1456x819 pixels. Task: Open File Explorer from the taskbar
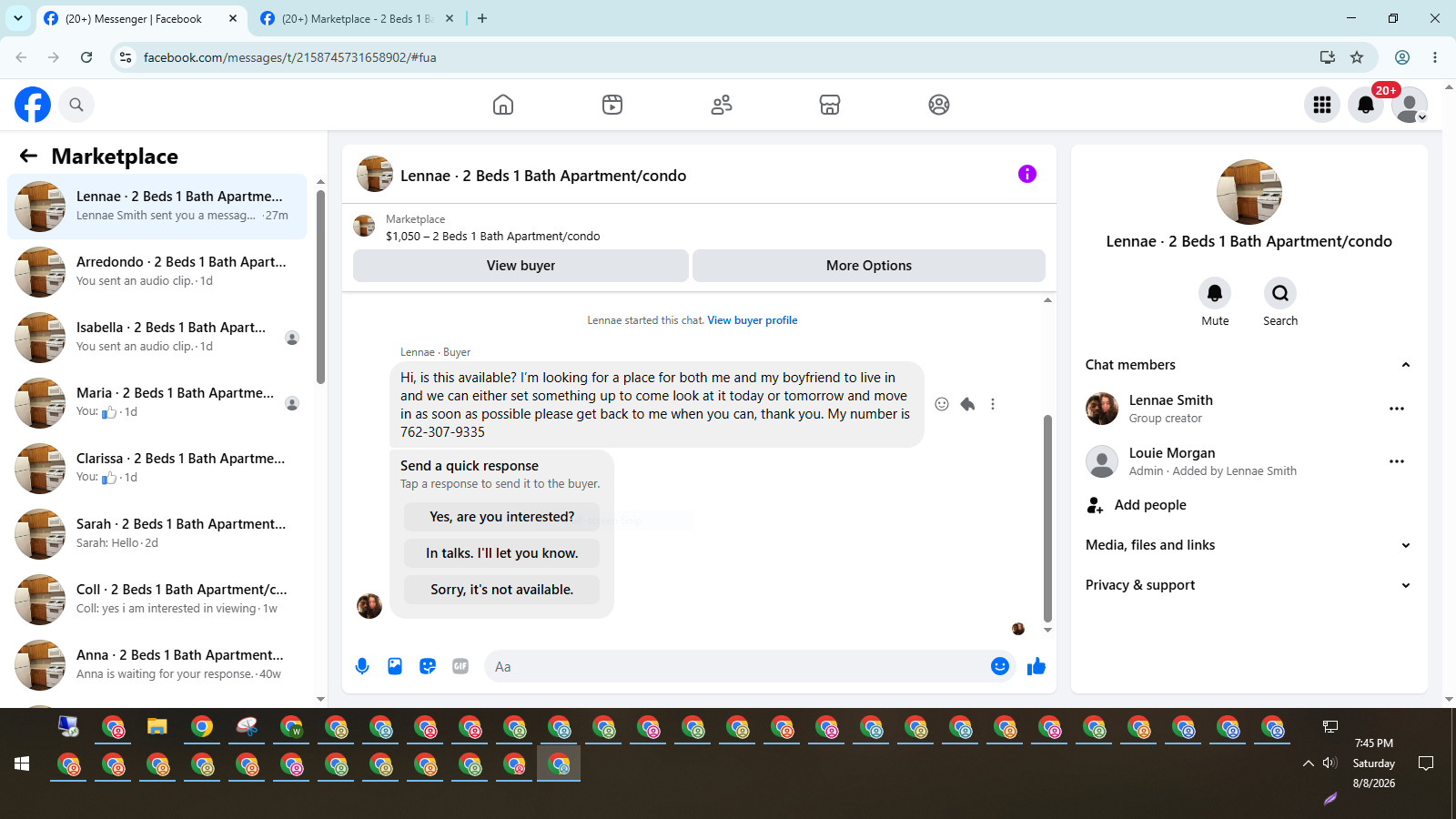point(157,727)
